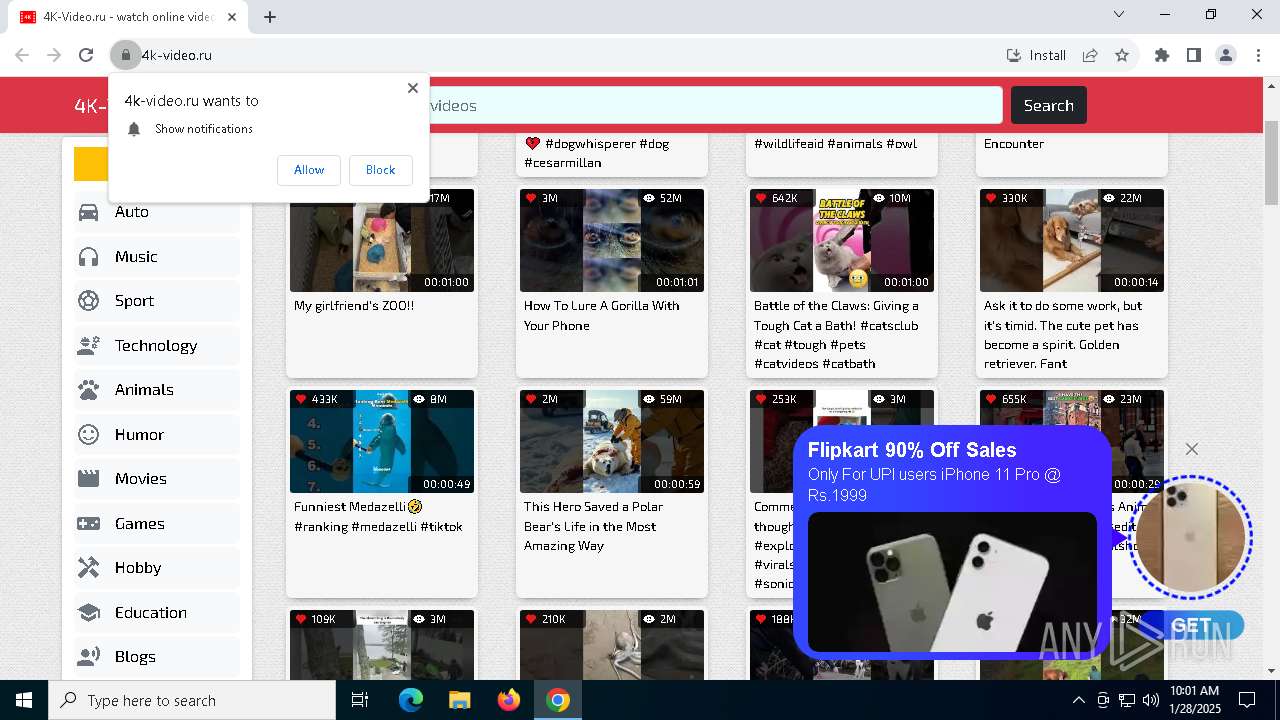Click the Windows taskbar search box

coord(192,700)
